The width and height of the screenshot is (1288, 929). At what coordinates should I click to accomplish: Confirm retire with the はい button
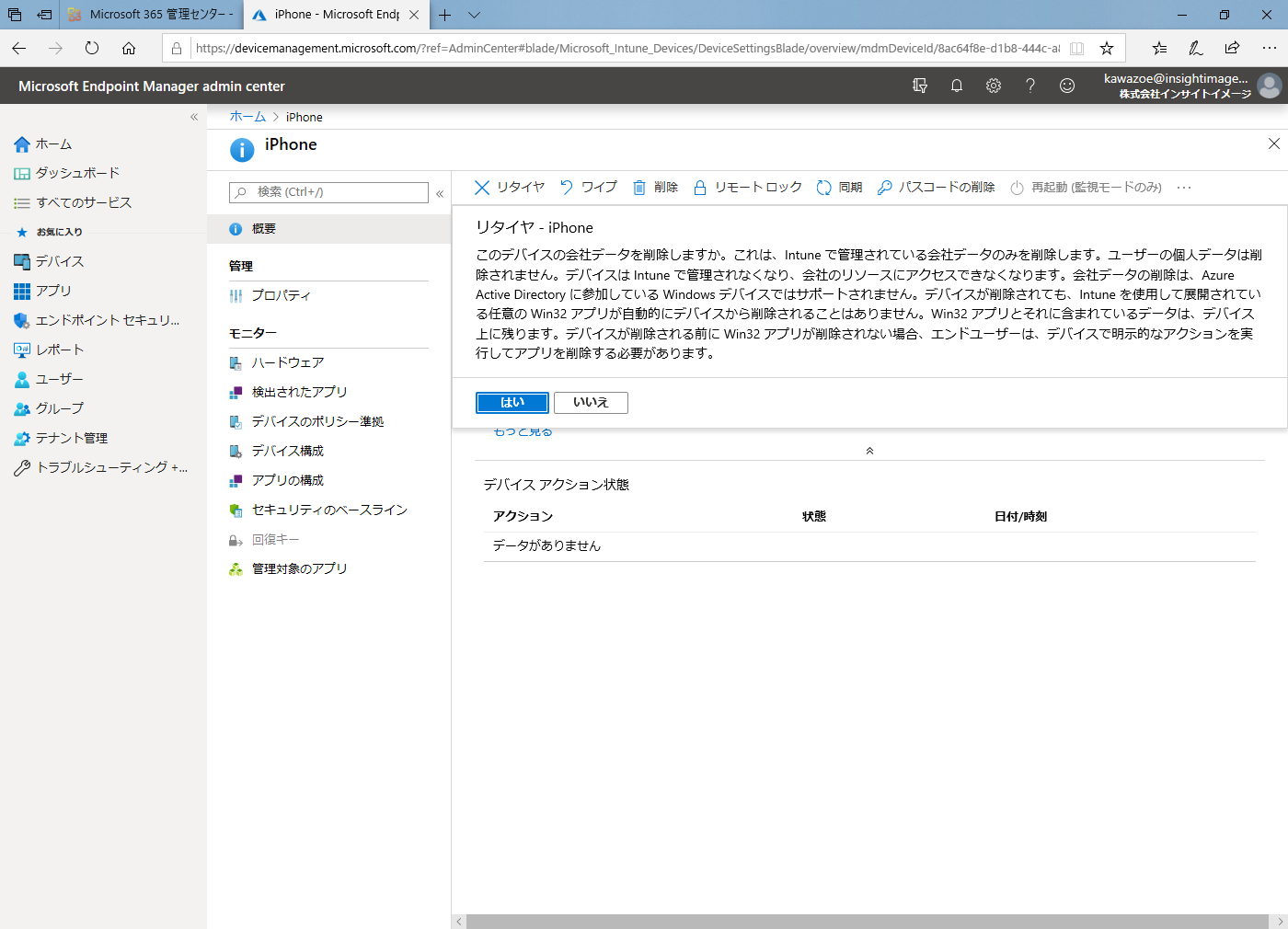click(512, 403)
